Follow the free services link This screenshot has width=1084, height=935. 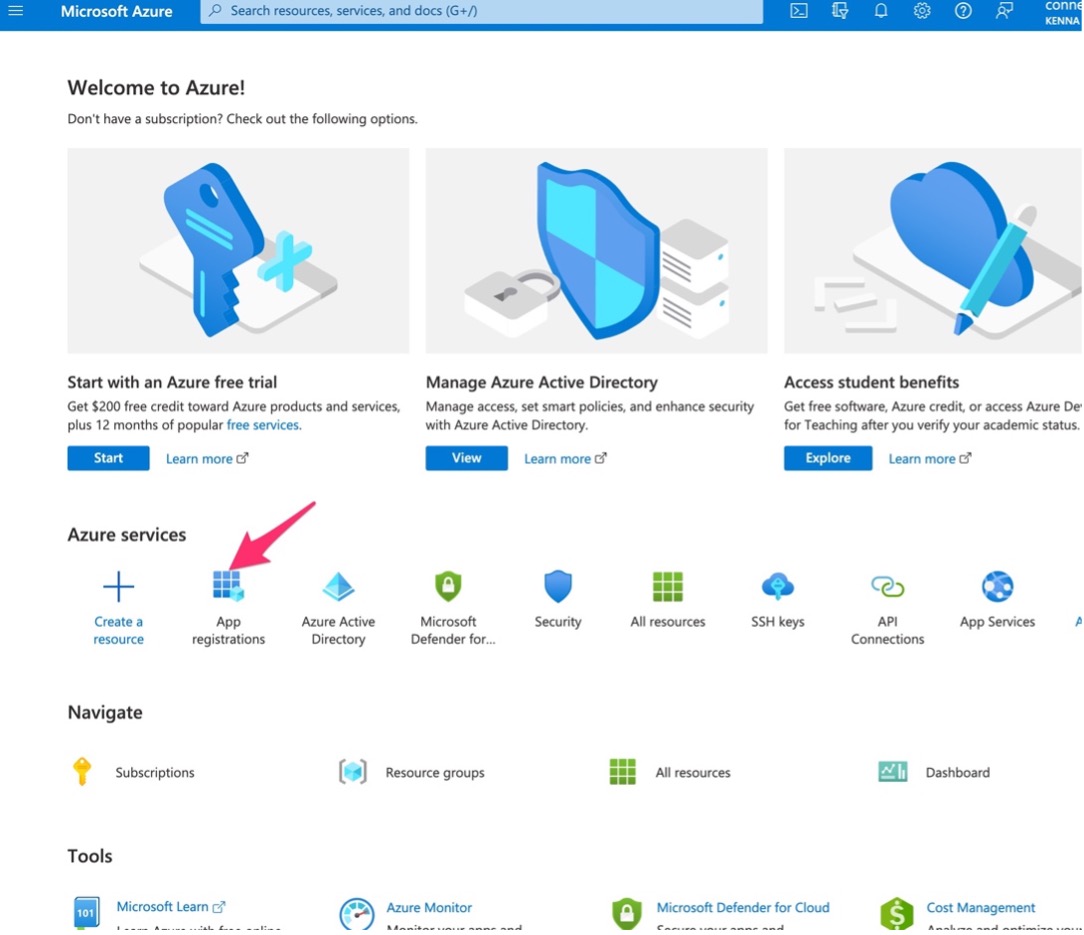click(263, 425)
